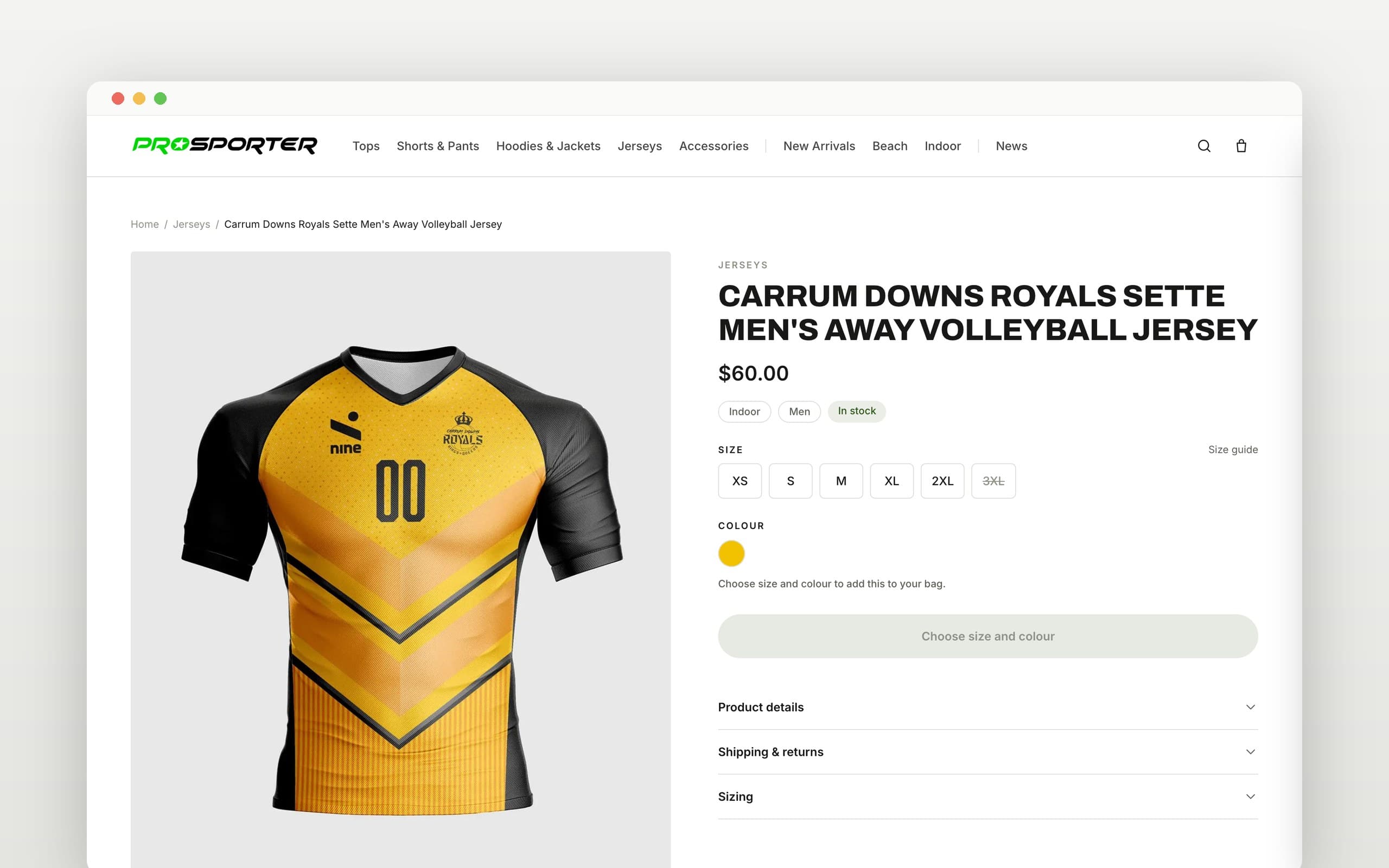Image resolution: width=1389 pixels, height=868 pixels.
Task: Click the Indoor tag pill
Action: click(x=744, y=412)
